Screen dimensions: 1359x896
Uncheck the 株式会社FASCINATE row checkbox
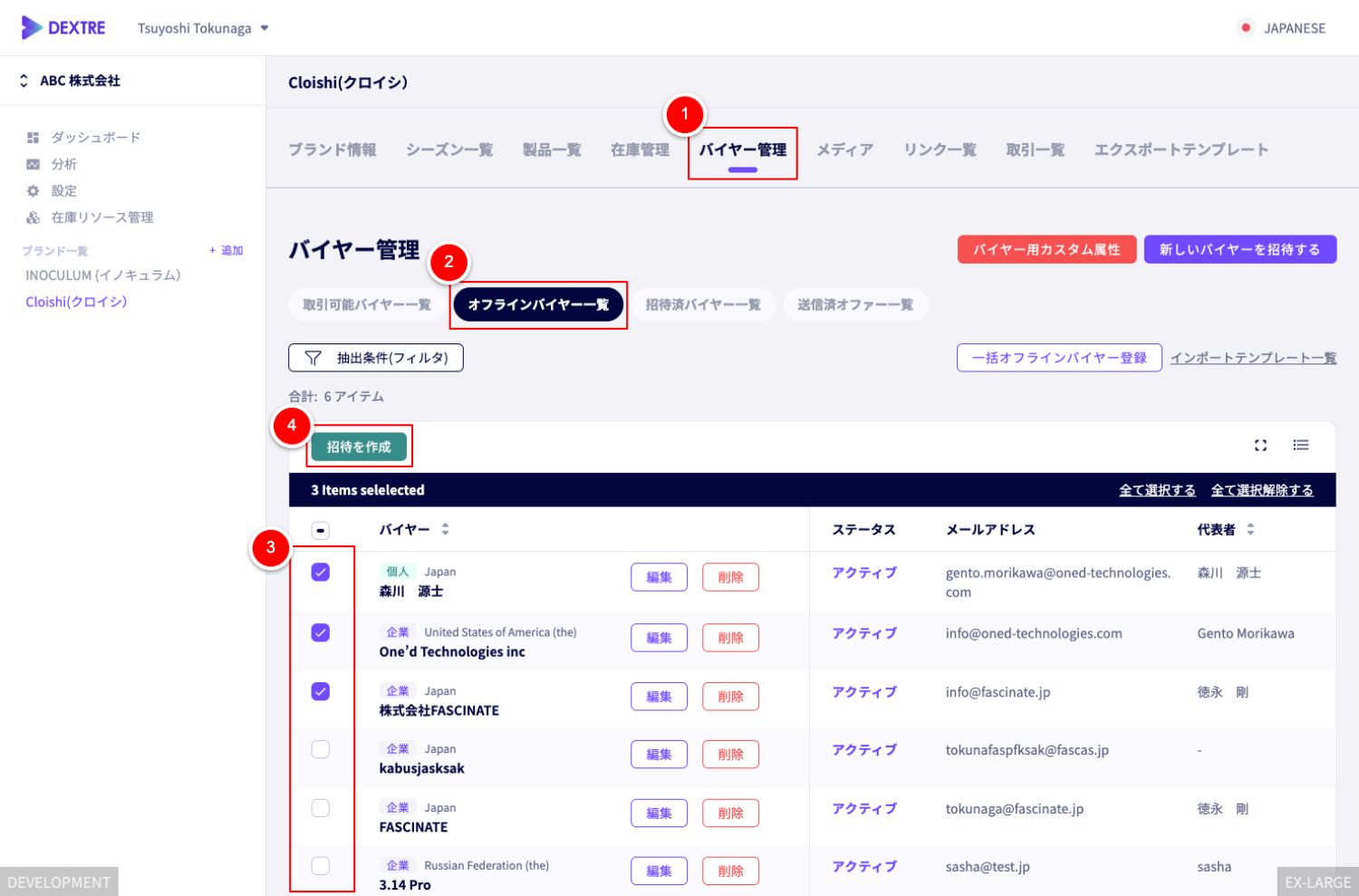(x=321, y=691)
